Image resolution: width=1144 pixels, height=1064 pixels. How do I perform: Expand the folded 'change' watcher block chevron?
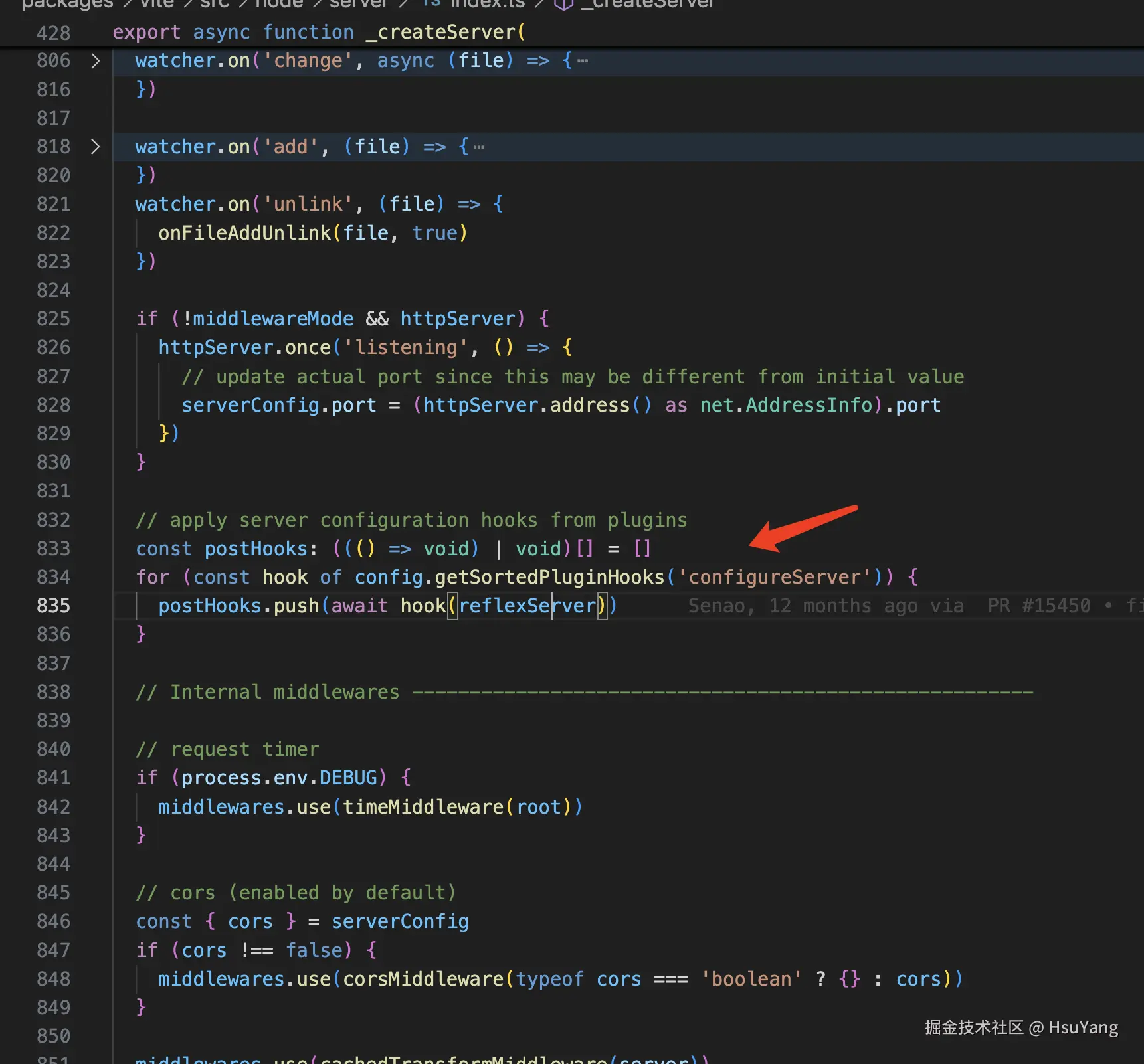pyautogui.click(x=95, y=61)
